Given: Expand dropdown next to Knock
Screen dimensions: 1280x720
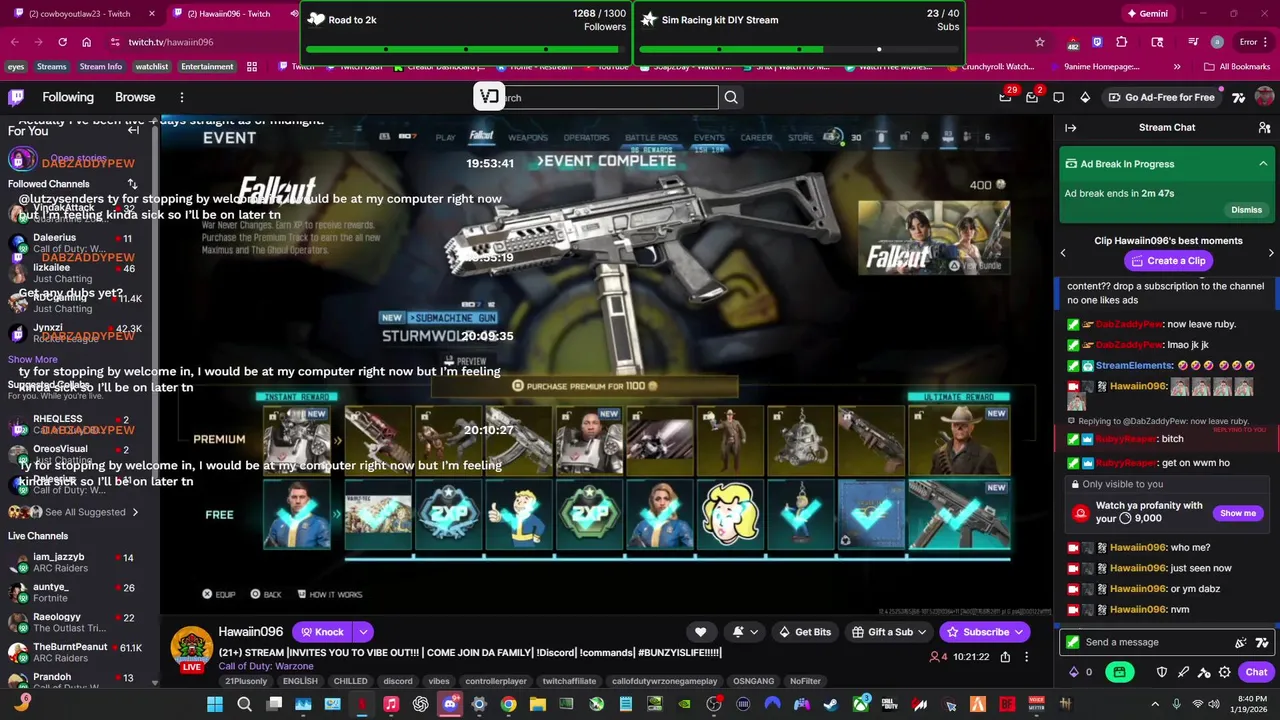Looking at the screenshot, I should tap(364, 632).
